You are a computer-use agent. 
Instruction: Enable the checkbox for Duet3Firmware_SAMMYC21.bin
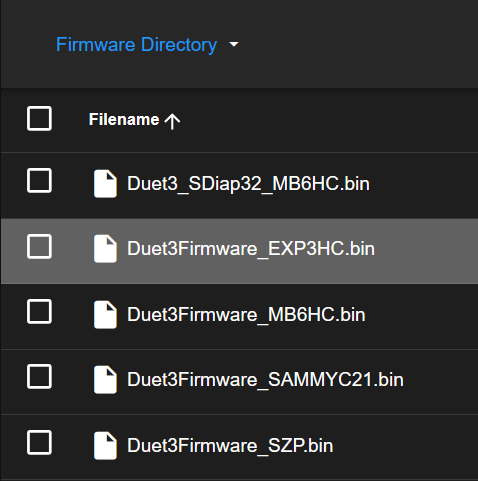click(39, 377)
